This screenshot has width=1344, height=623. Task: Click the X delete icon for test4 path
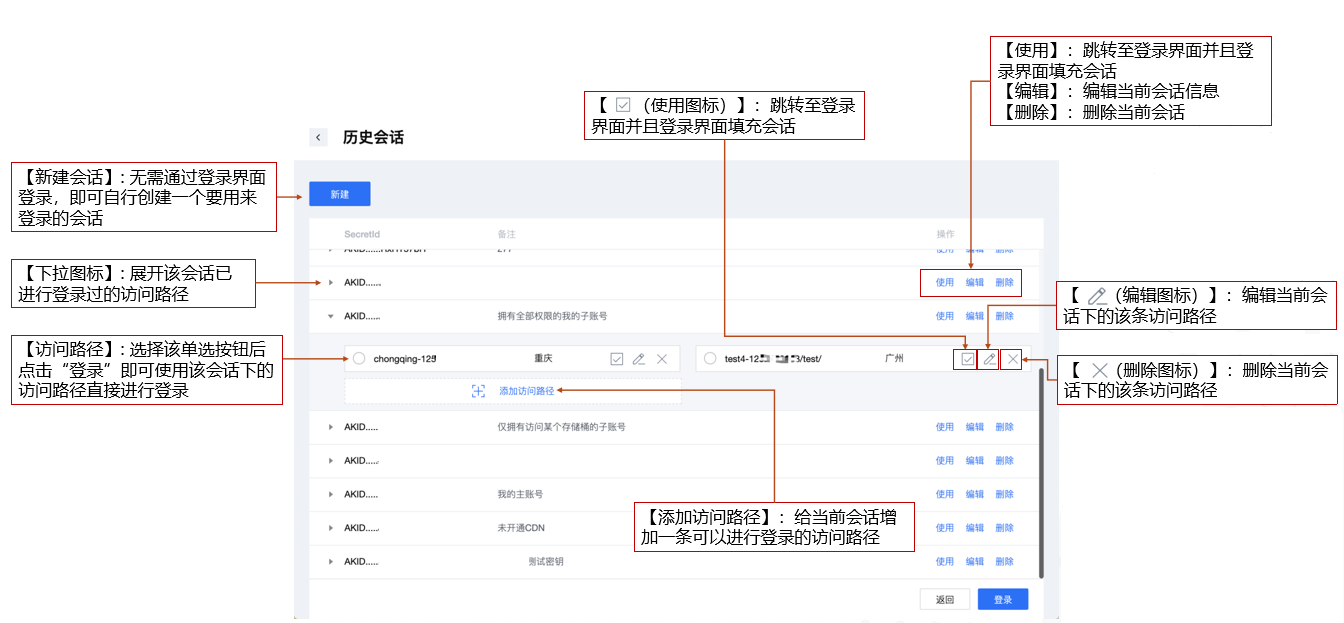pos(1012,359)
